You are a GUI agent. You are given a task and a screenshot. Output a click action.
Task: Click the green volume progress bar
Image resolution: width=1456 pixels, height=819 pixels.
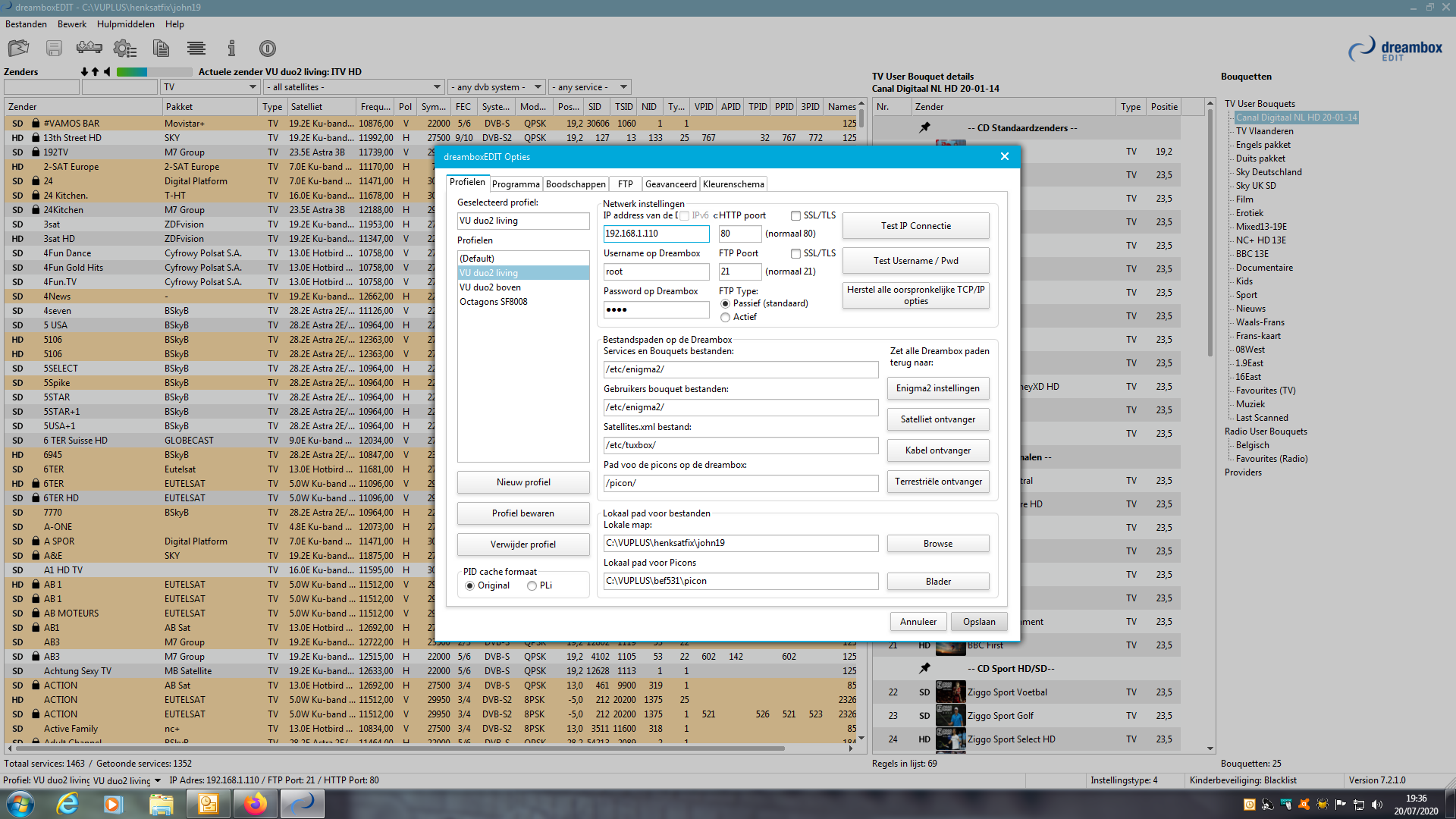(x=132, y=72)
